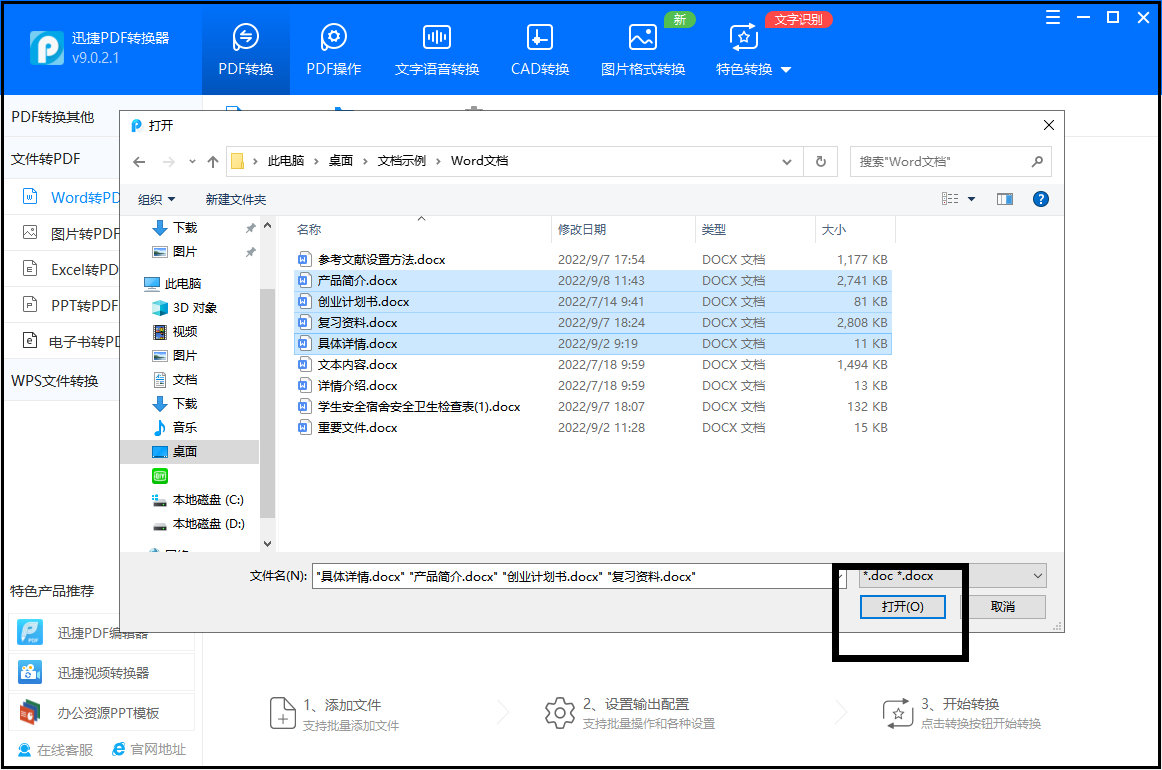Select file 参考文献设置方法.docx

coord(593,259)
